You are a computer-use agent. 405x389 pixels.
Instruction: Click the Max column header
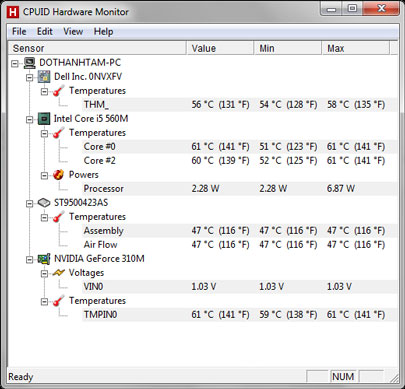(356, 48)
